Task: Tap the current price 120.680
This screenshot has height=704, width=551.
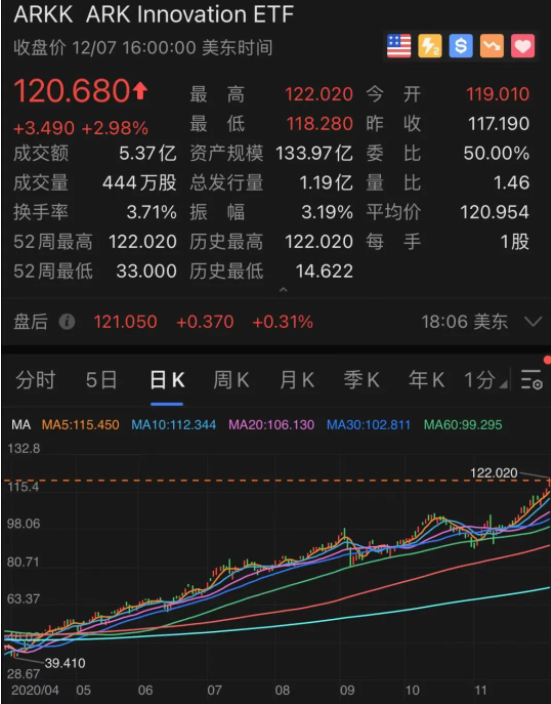Action: point(72,91)
